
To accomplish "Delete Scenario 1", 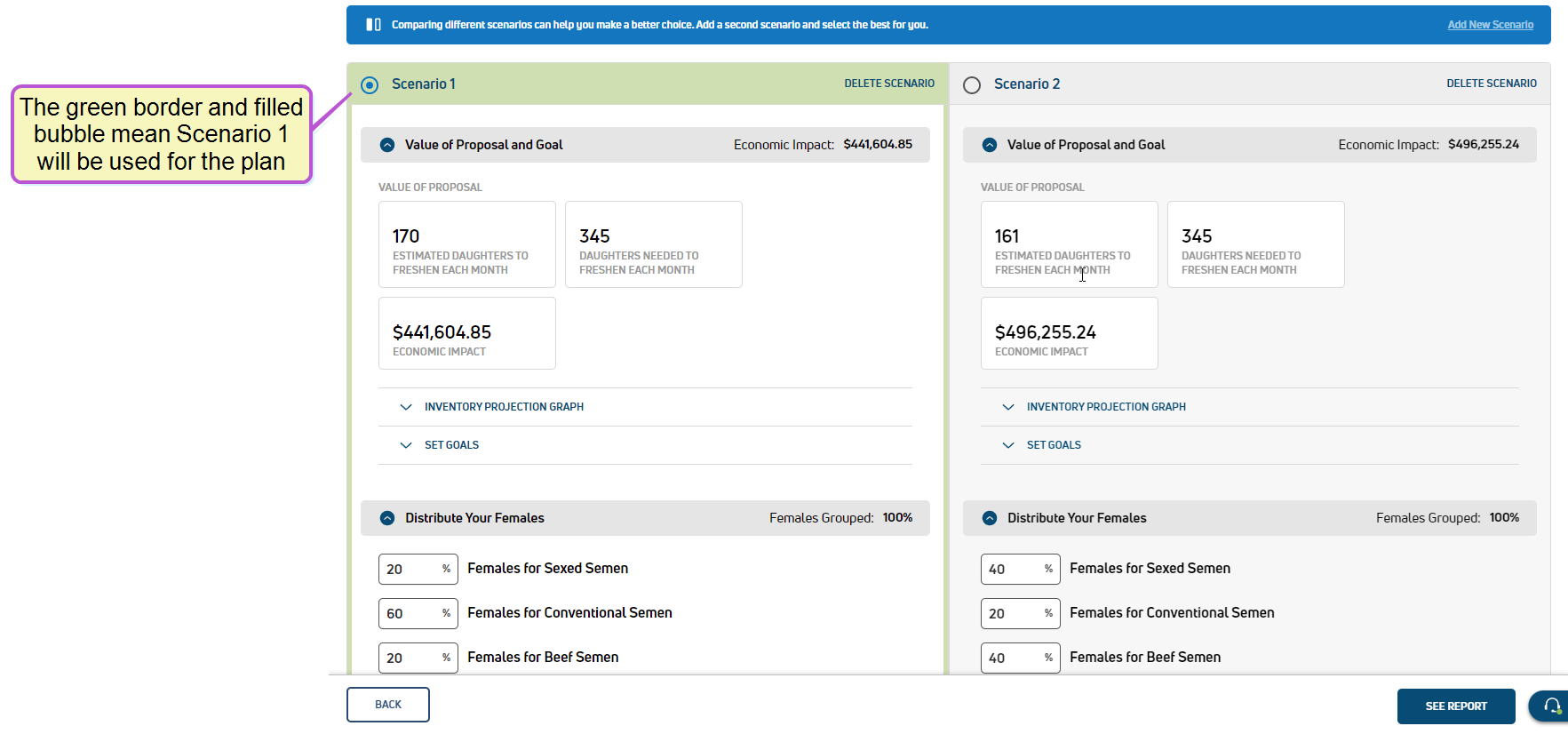I will [888, 84].
